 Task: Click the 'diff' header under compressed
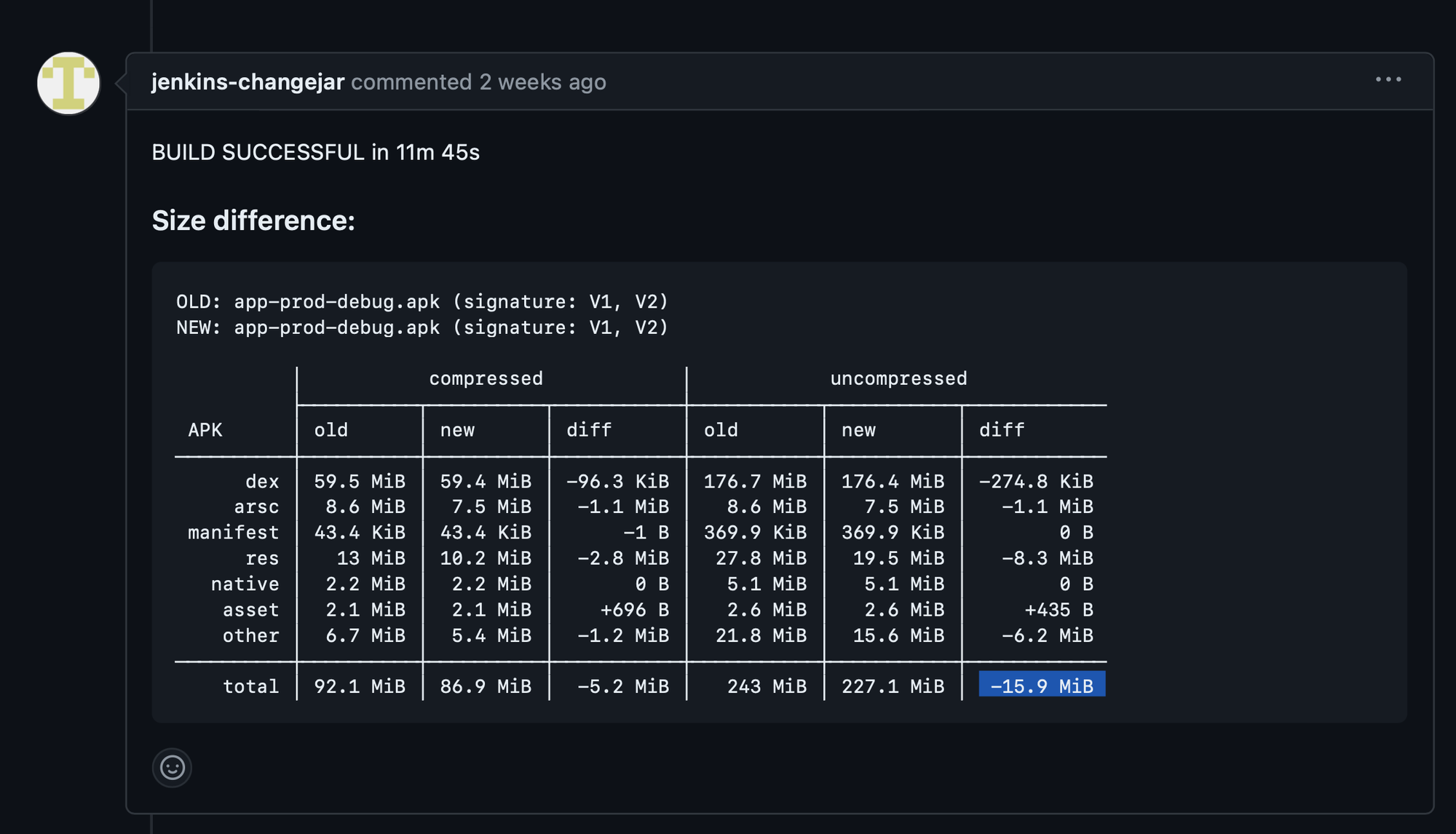[x=589, y=430]
